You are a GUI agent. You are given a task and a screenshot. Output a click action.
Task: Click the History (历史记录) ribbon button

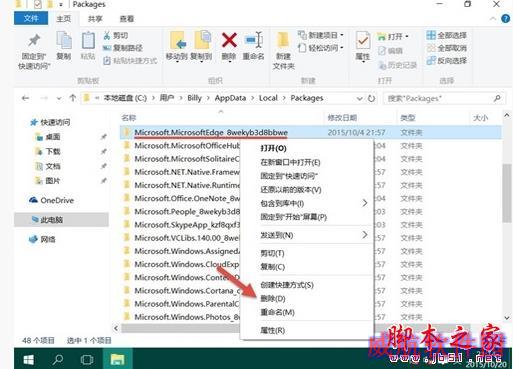click(398, 65)
